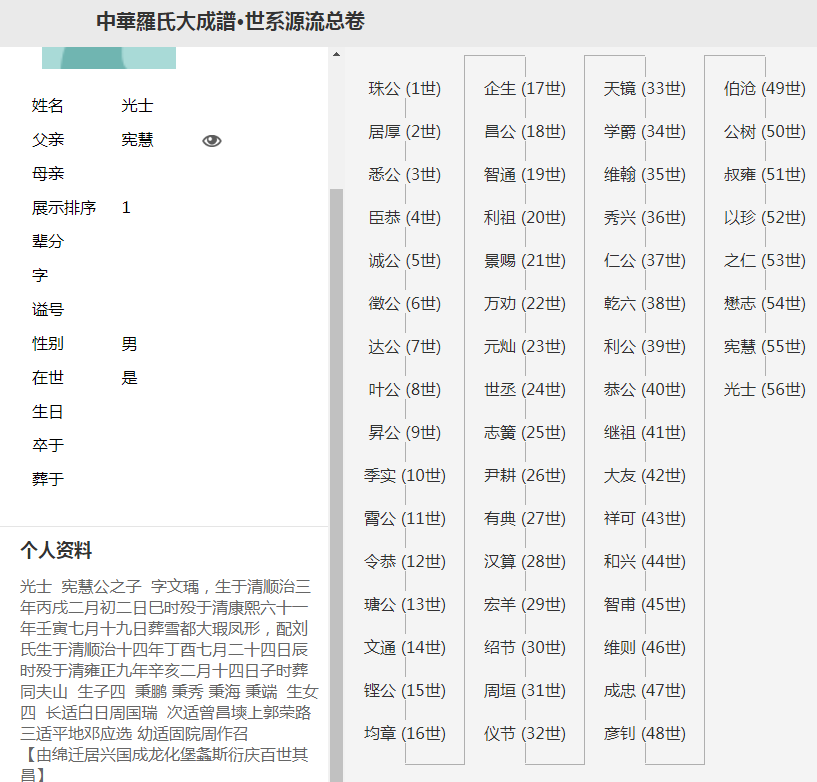Open 恭公 (40世)
The height and width of the screenshot is (782, 817).
click(645, 390)
